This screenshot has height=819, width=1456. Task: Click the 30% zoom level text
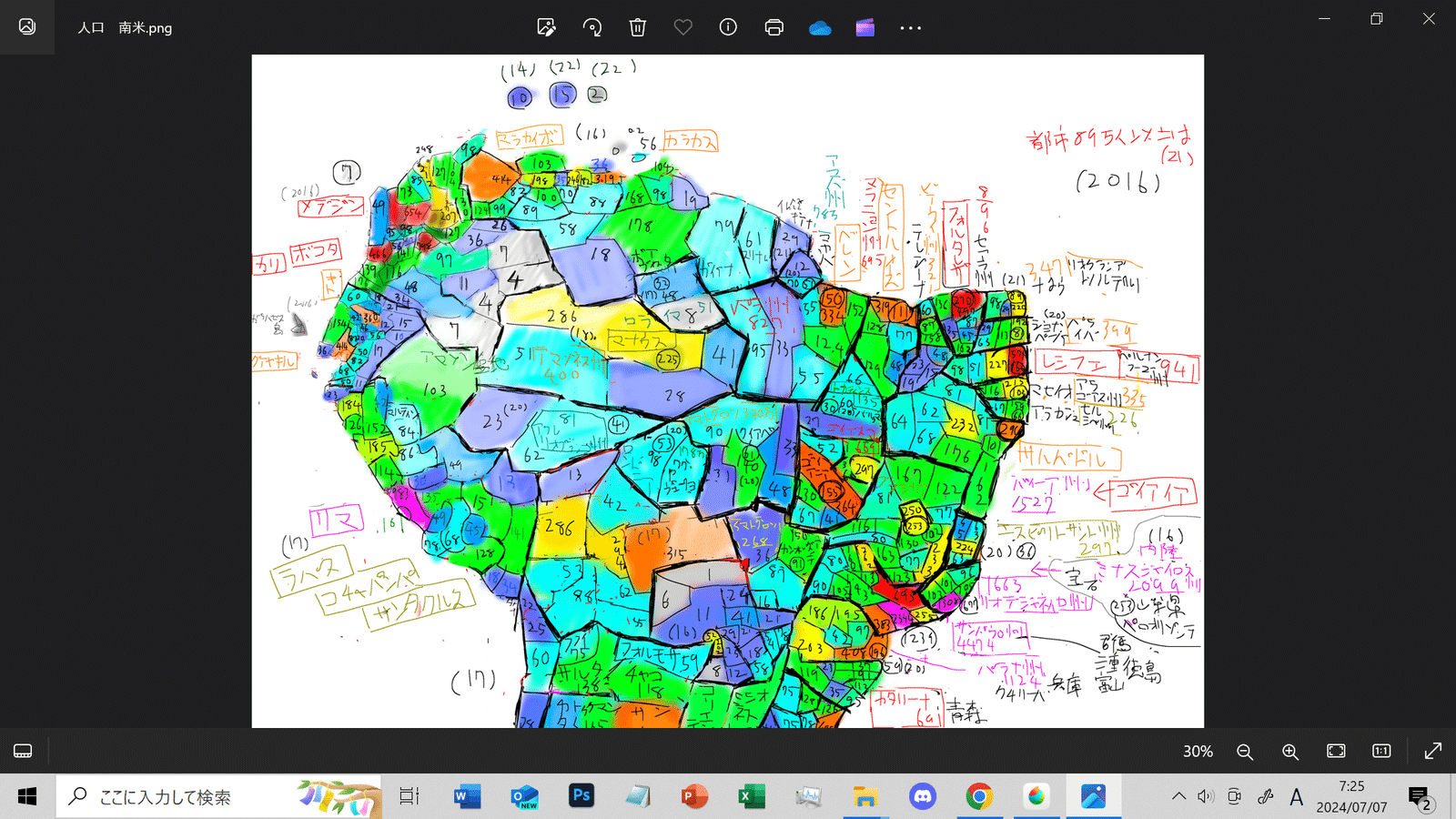(1198, 752)
